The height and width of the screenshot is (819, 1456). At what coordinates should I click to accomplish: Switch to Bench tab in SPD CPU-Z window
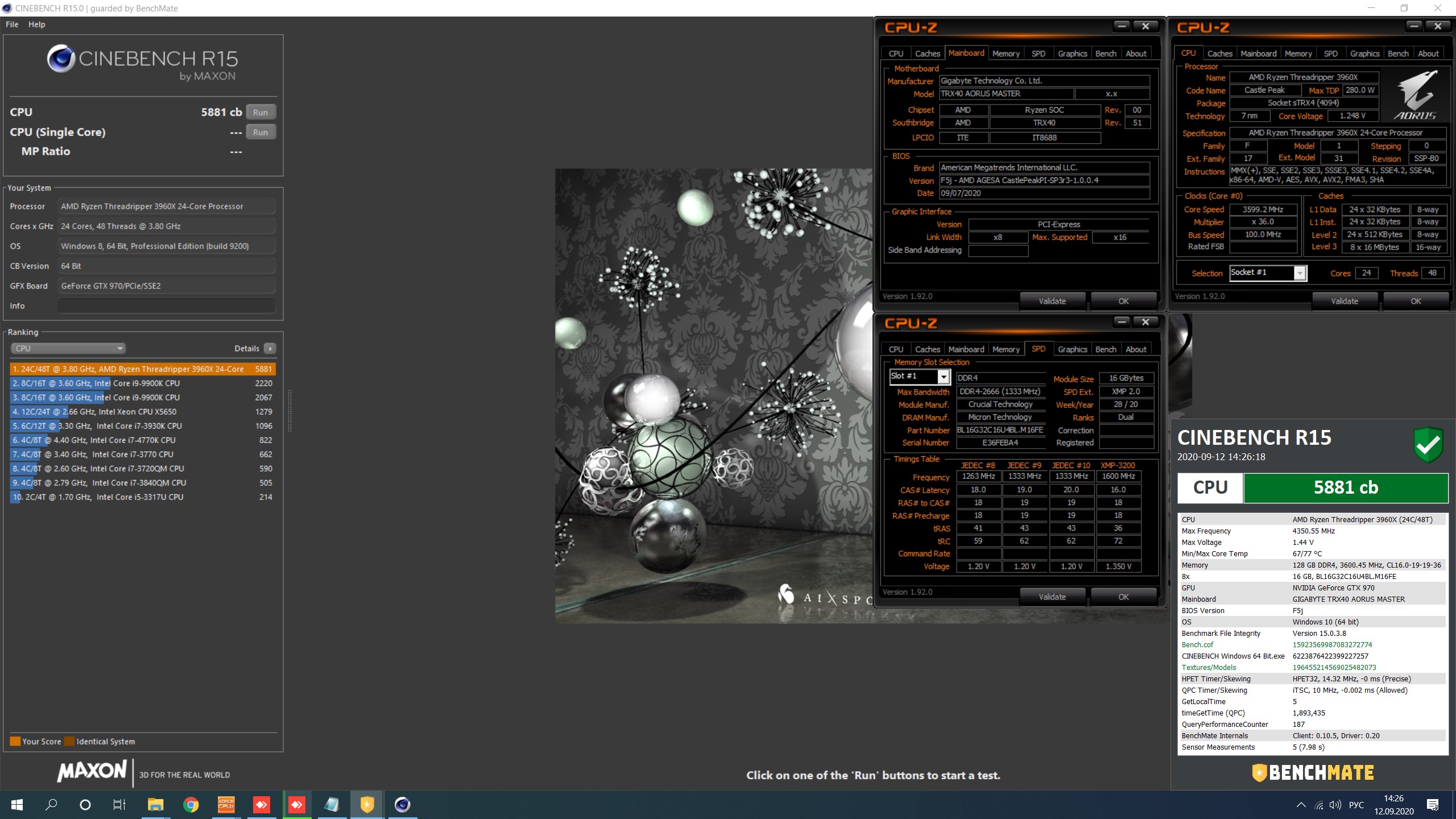[1106, 349]
